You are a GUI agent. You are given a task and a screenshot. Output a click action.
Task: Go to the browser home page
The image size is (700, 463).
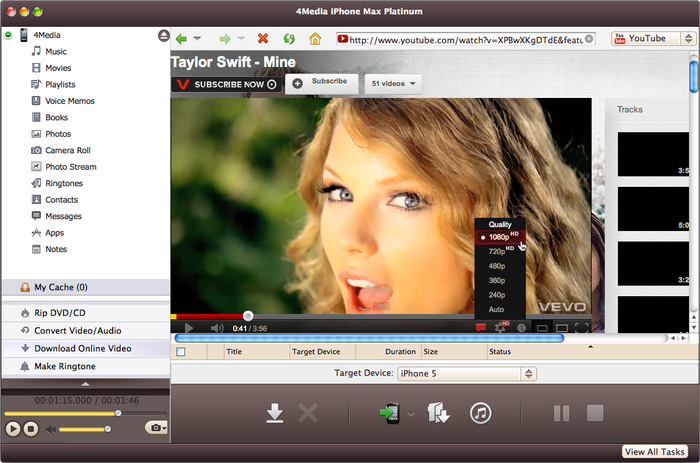315,39
